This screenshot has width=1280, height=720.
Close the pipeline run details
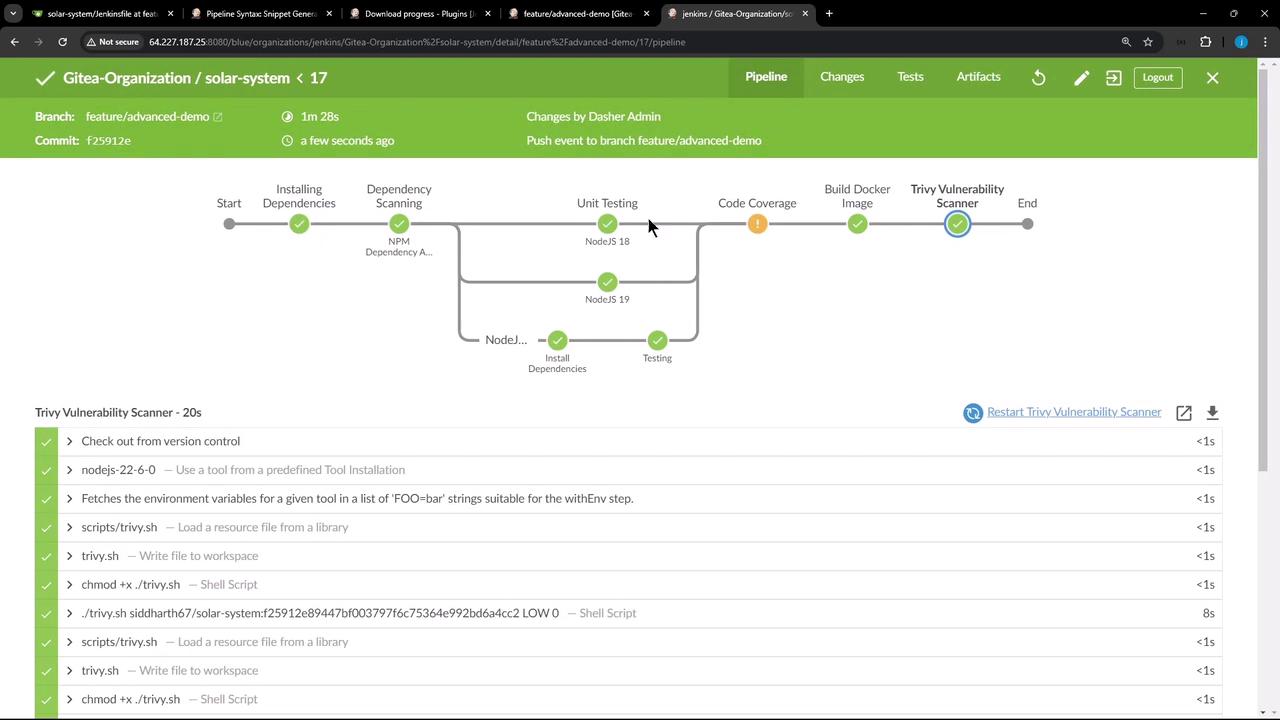[1212, 78]
